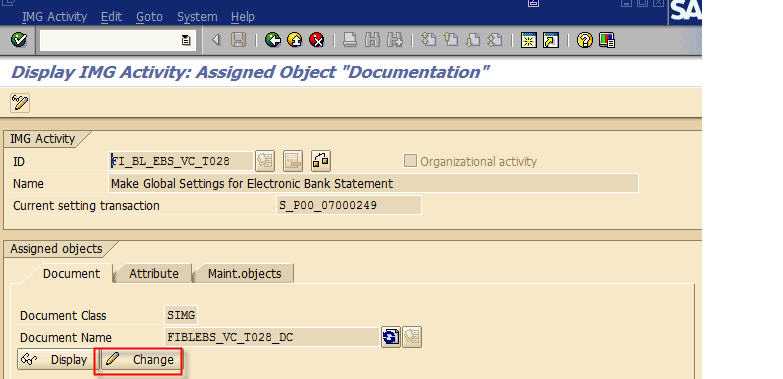Exit using the yellow up-arrow icon
The image size is (783, 379).
pyautogui.click(x=295, y=40)
